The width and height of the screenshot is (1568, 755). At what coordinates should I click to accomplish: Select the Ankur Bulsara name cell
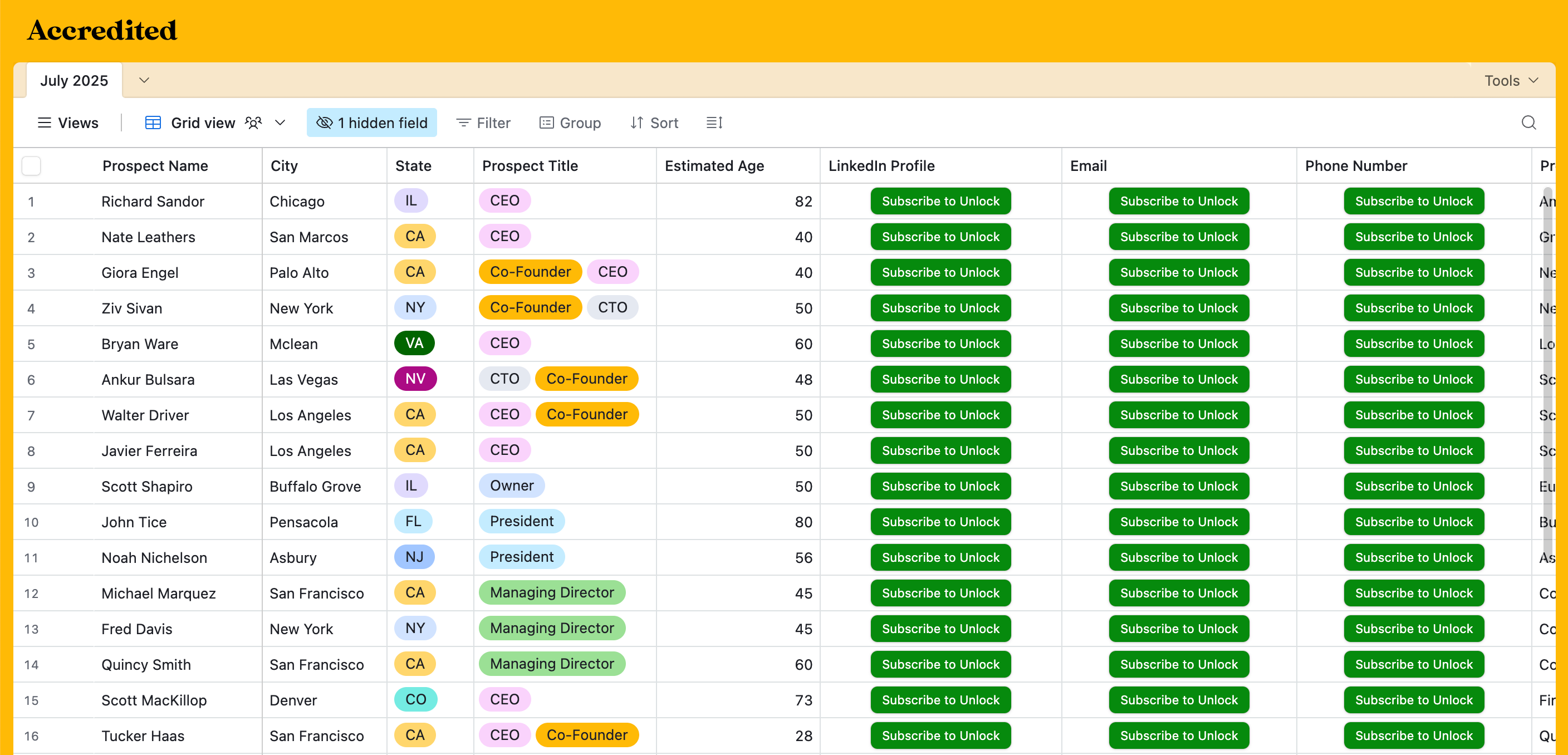point(148,379)
